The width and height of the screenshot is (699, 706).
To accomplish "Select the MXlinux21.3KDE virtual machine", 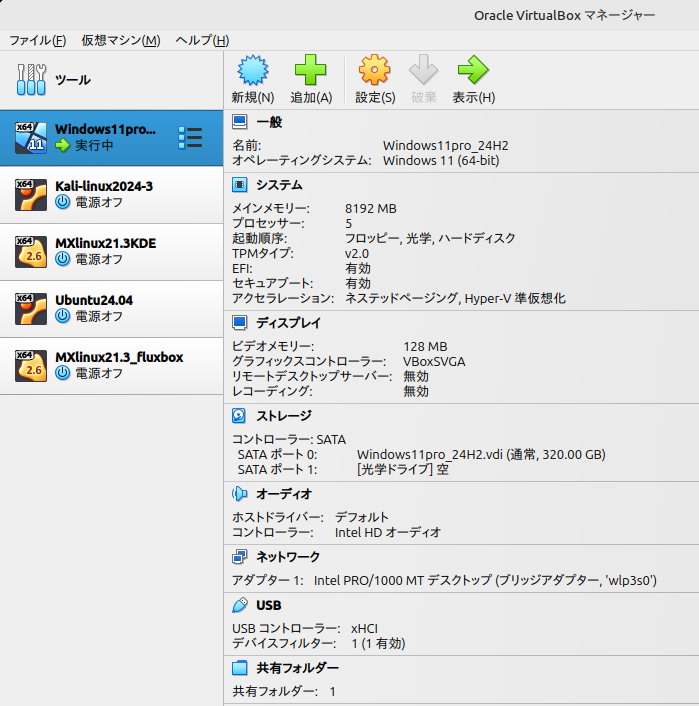I will pos(105,251).
